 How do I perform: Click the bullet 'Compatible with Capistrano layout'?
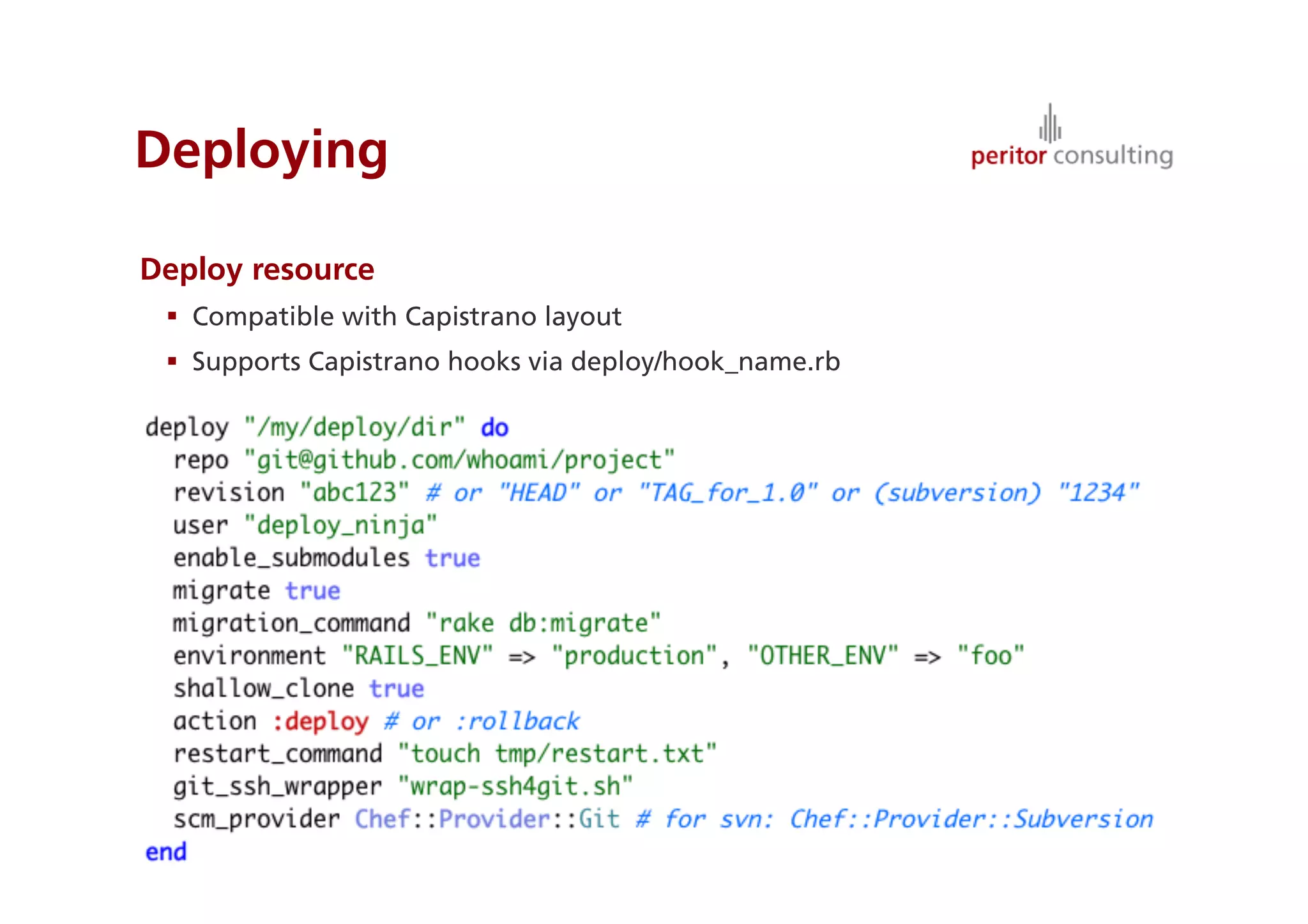(407, 317)
